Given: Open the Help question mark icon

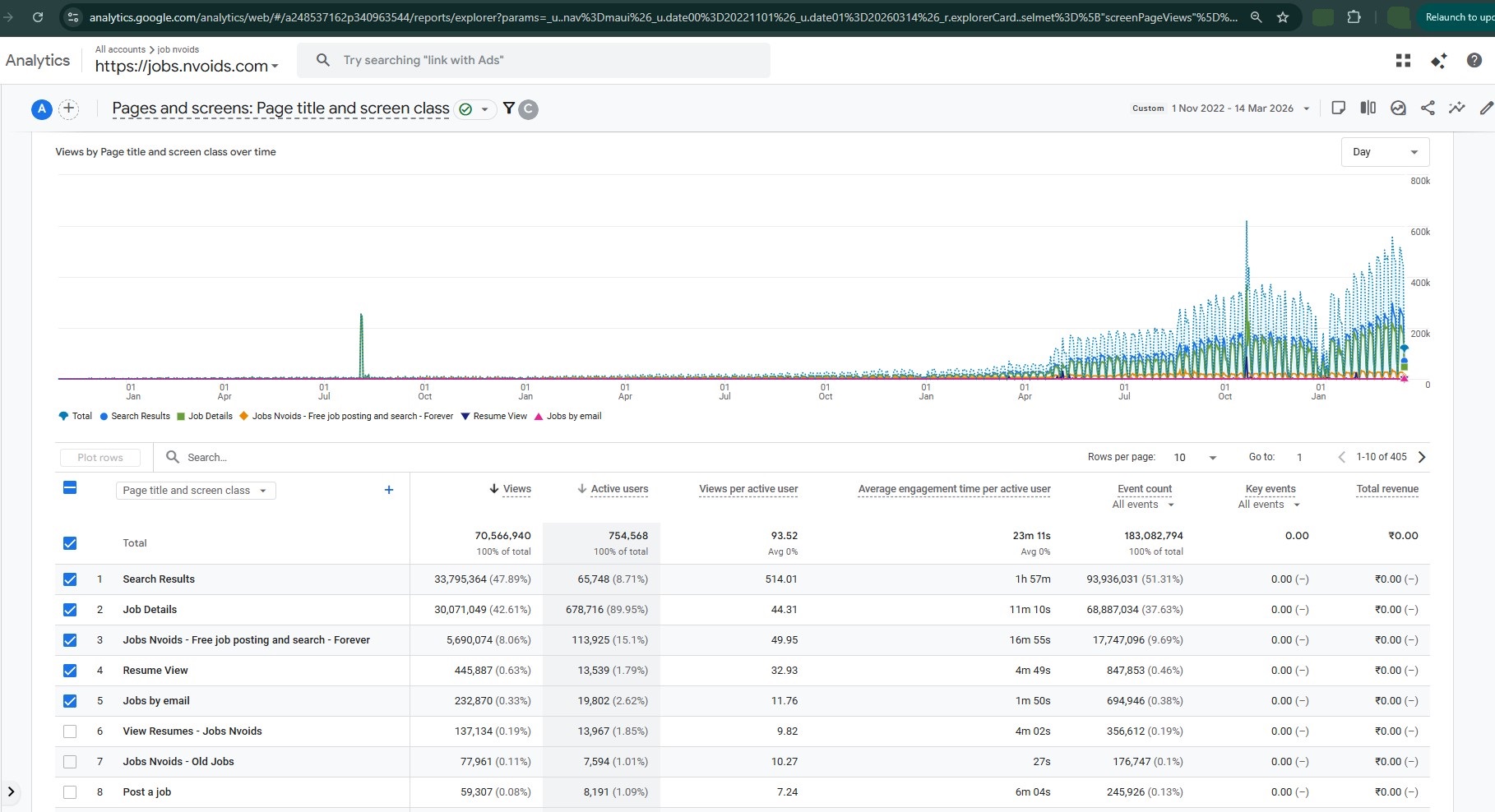Looking at the screenshot, I should [x=1474, y=61].
